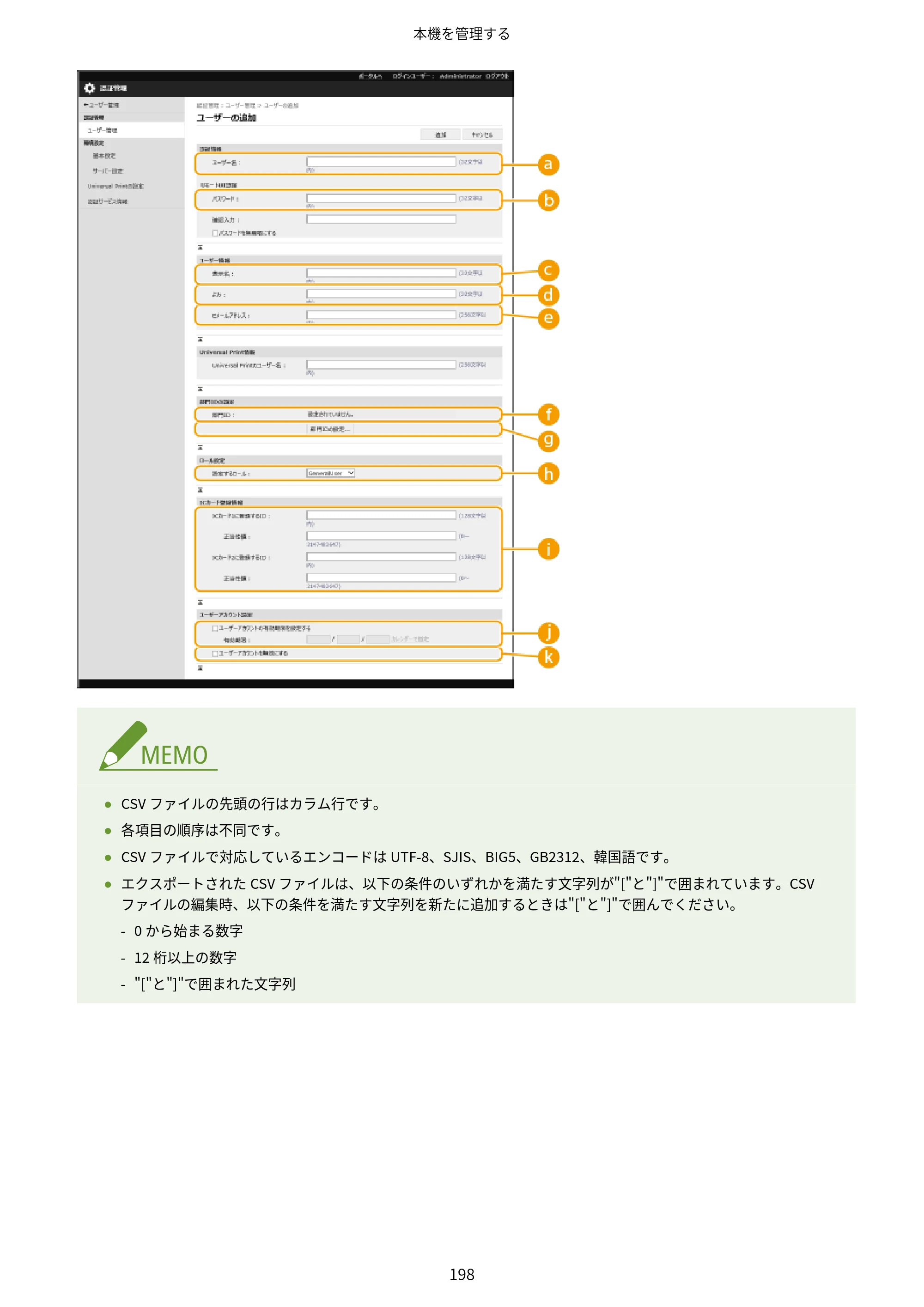
Task: Open Universal Printの設定 in sidebar
Action: 115,186
